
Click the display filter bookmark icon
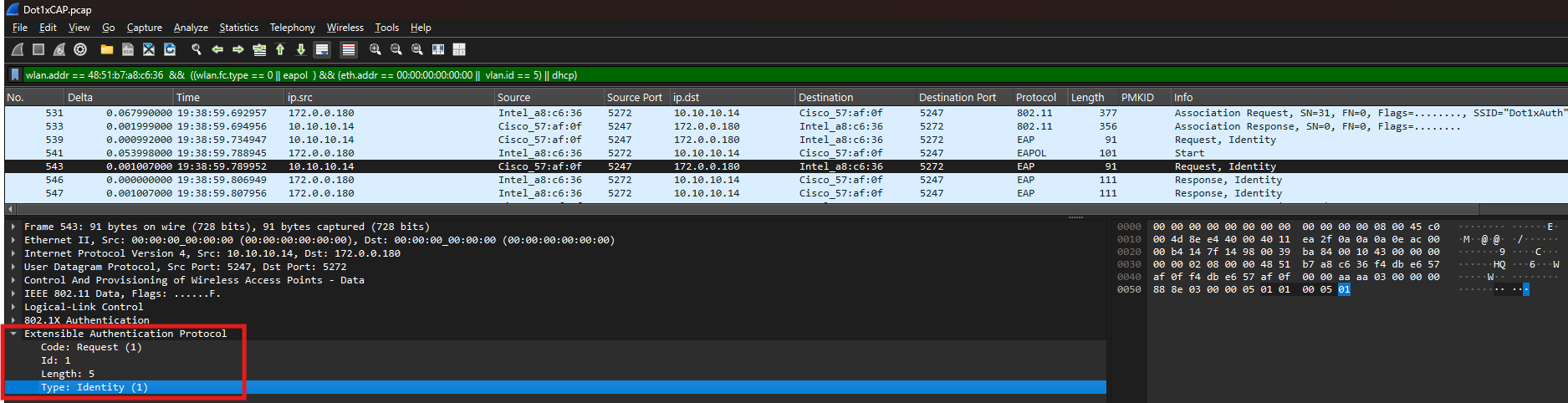click(14, 75)
